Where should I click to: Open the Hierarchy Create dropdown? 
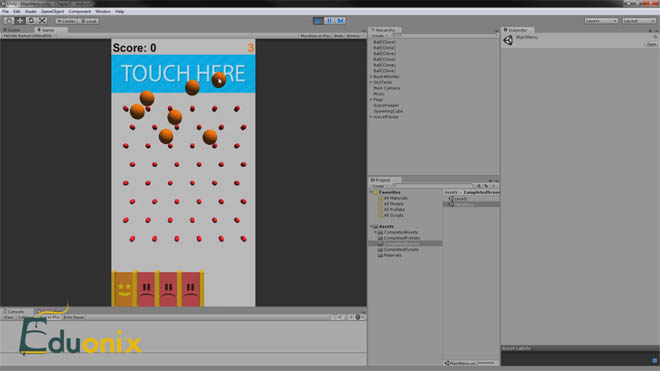378,36
